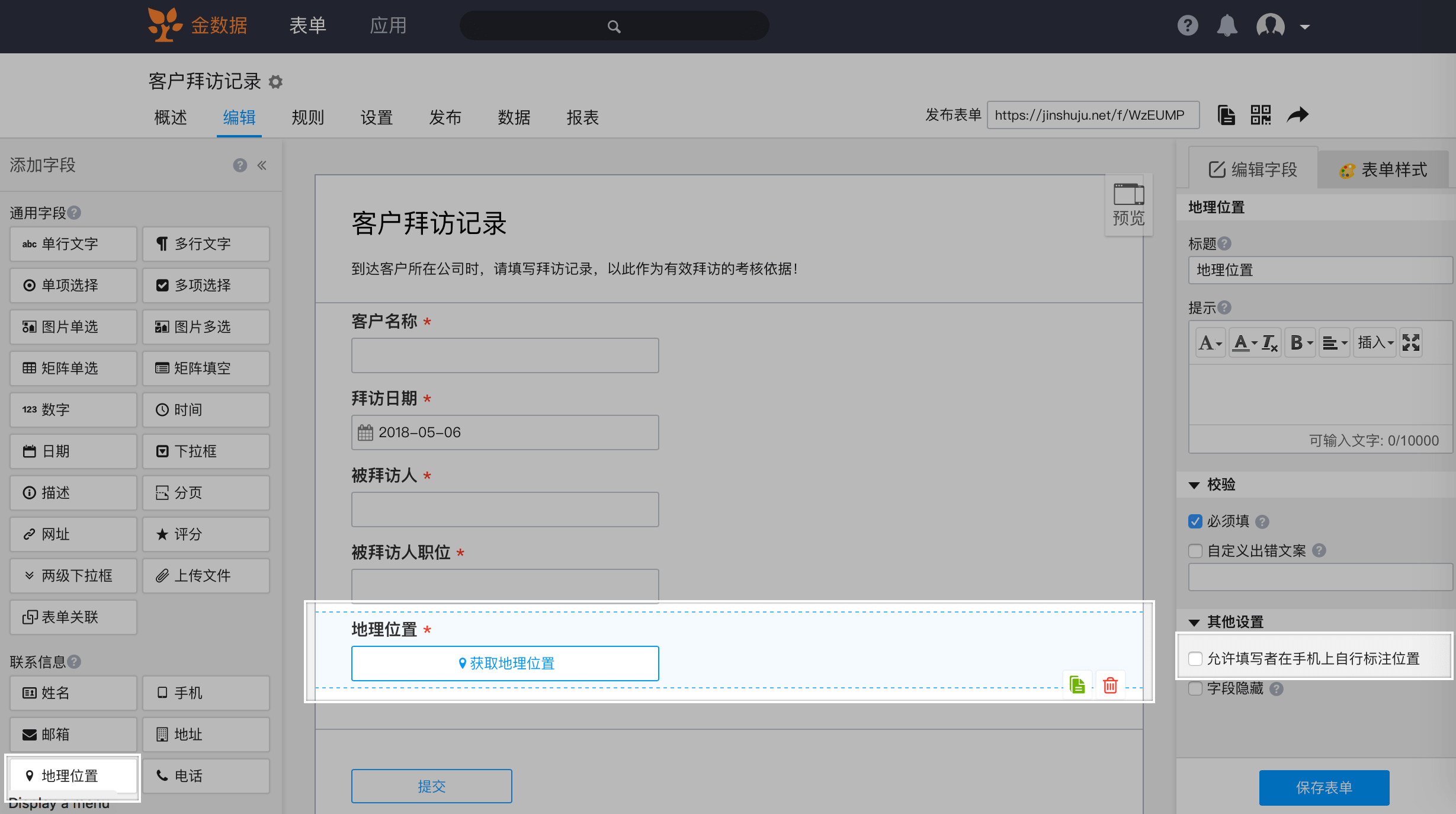Viewport: 1456px width, 814px height.
Task: Open form settings gear next to title
Action: tap(275, 82)
